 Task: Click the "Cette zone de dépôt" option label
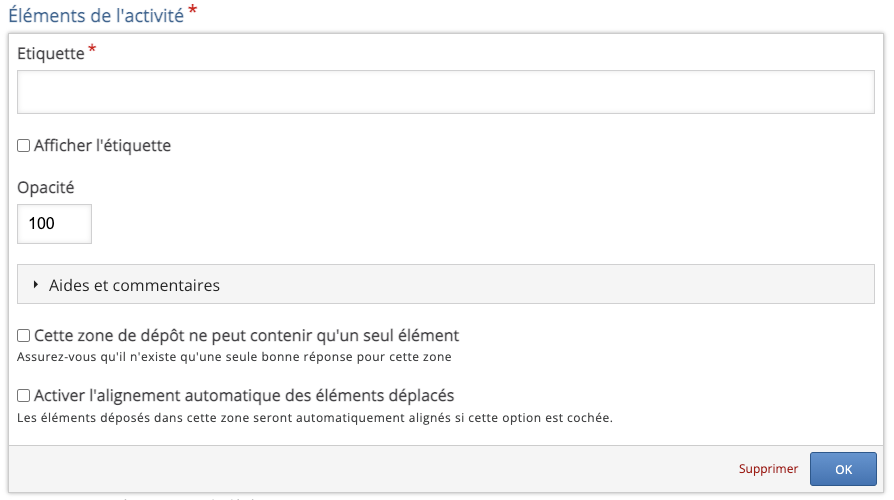(246, 336)
